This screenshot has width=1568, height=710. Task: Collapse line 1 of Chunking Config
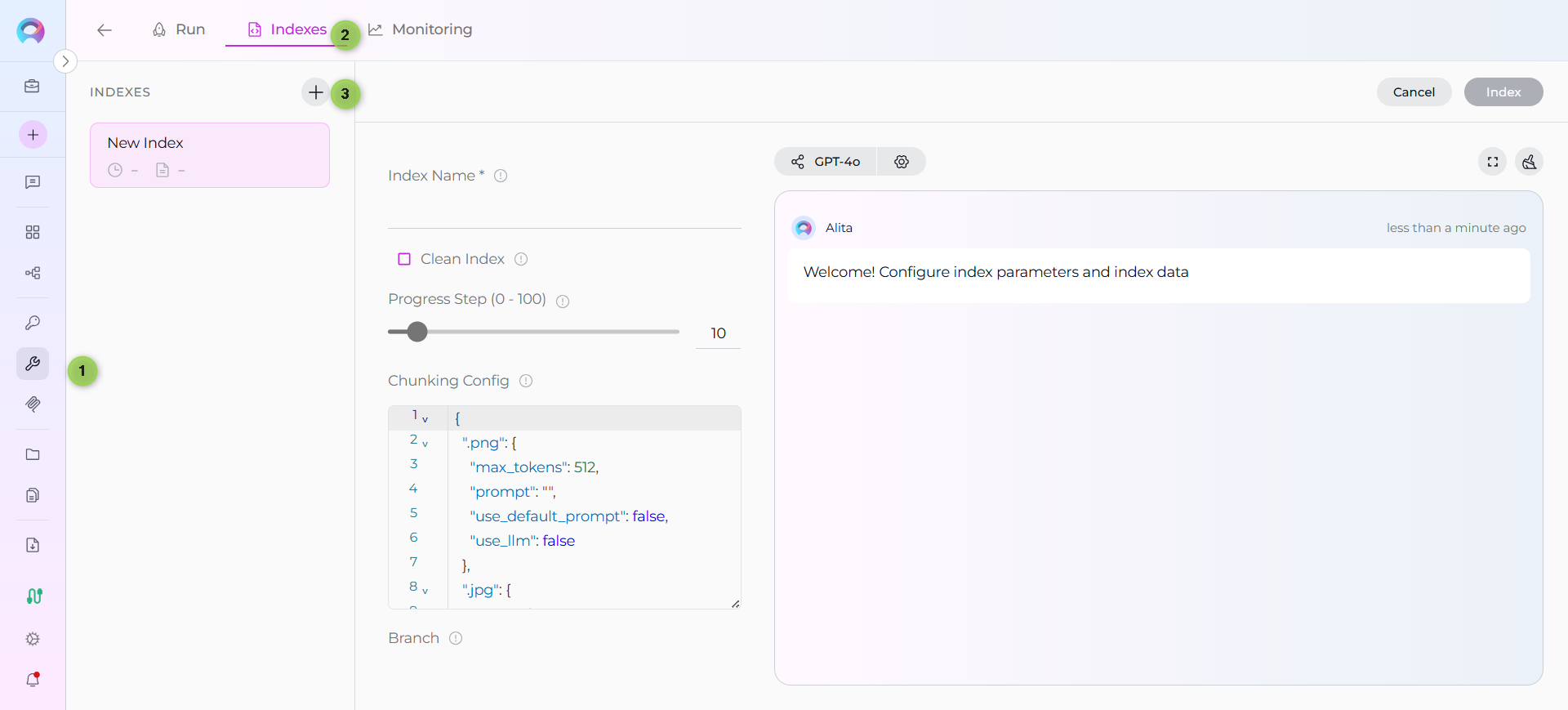tap(425, 419)
